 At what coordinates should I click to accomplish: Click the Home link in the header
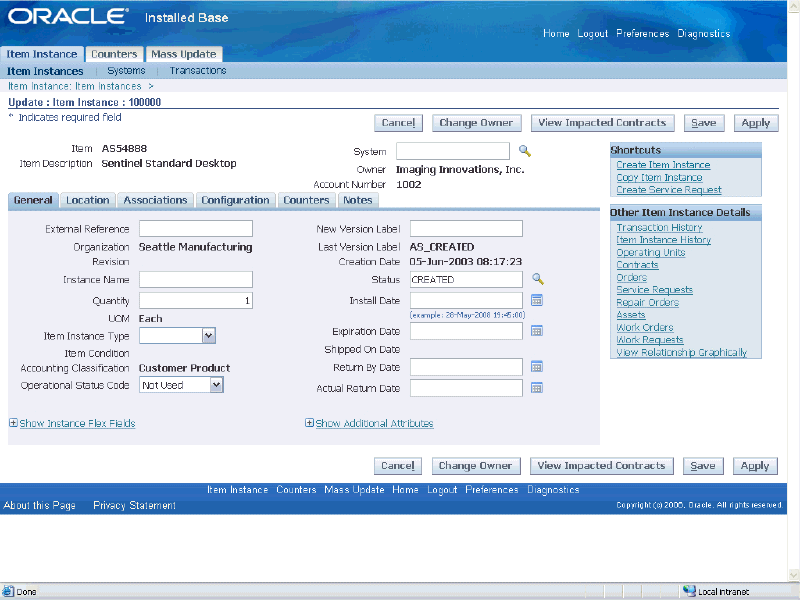tap(556, 34)
